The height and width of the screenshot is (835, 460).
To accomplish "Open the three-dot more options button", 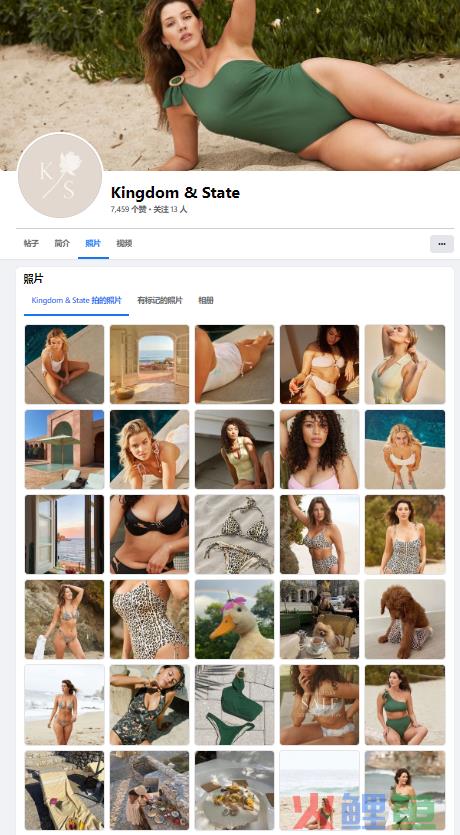I will (442, 244).
